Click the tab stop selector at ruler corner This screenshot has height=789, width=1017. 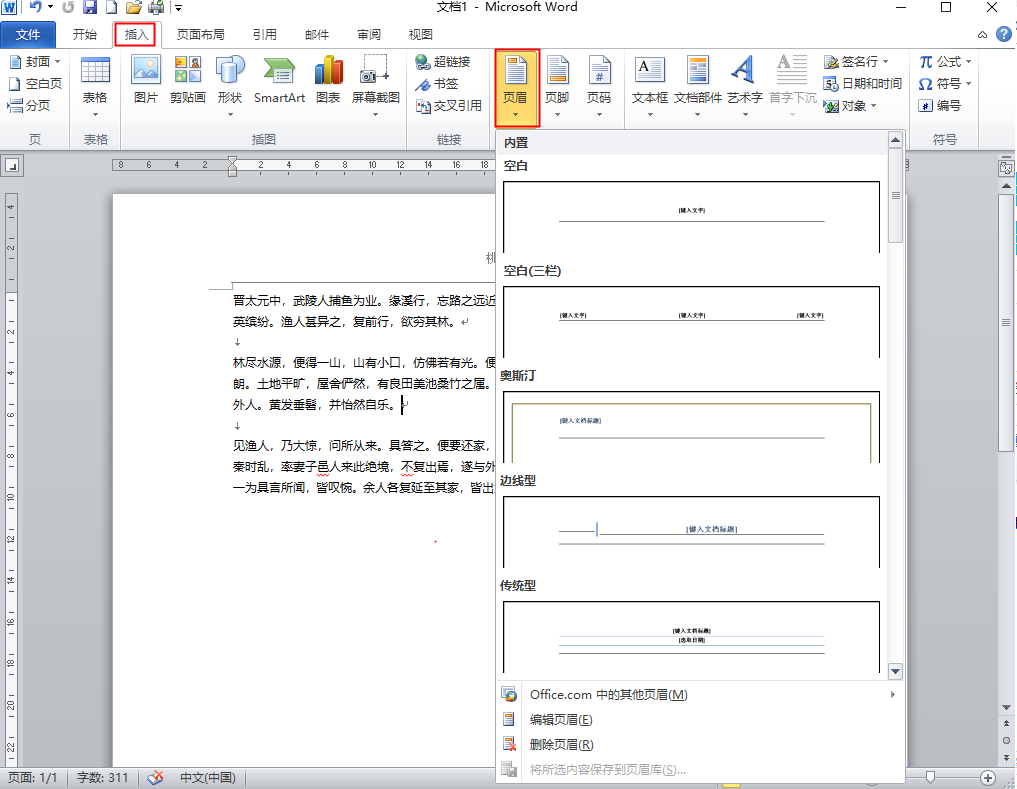(x=12, y=165)
